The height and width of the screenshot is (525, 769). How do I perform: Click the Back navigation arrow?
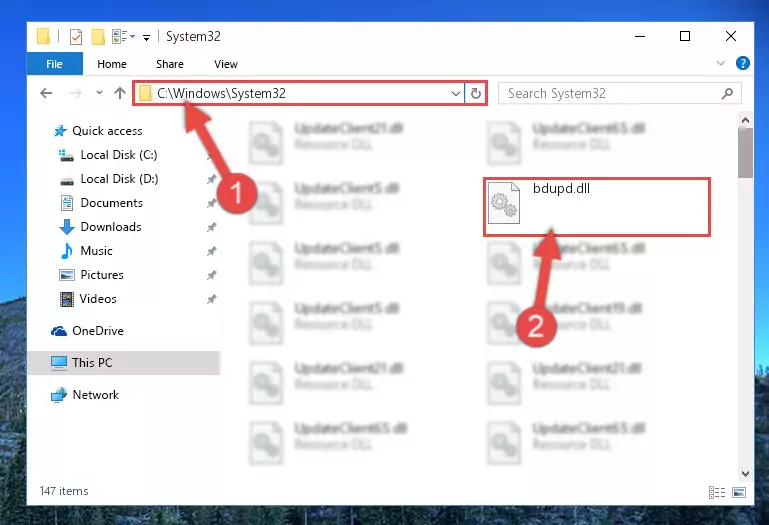(46, 93)
